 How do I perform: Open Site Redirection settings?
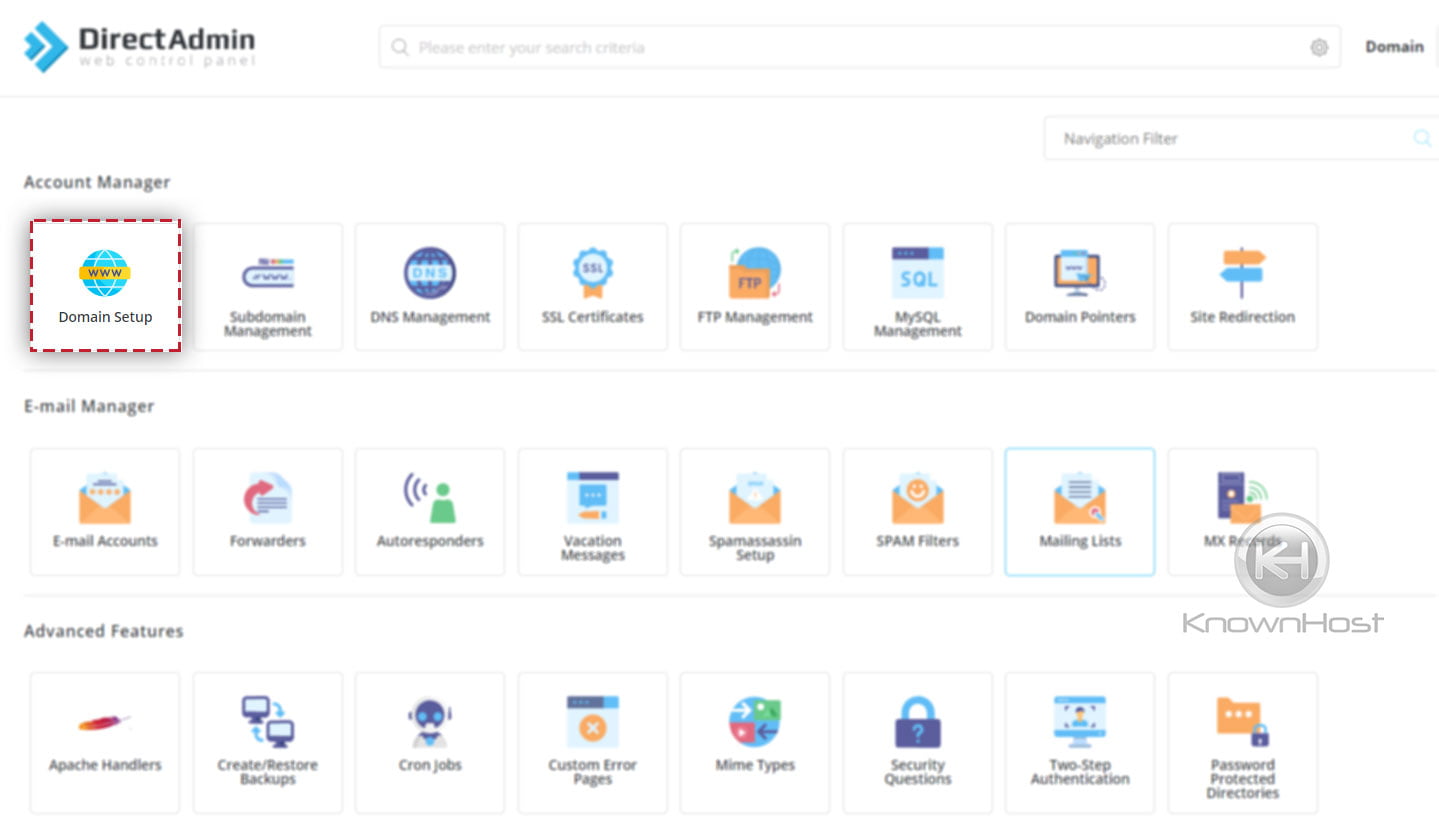[1242, 287]
